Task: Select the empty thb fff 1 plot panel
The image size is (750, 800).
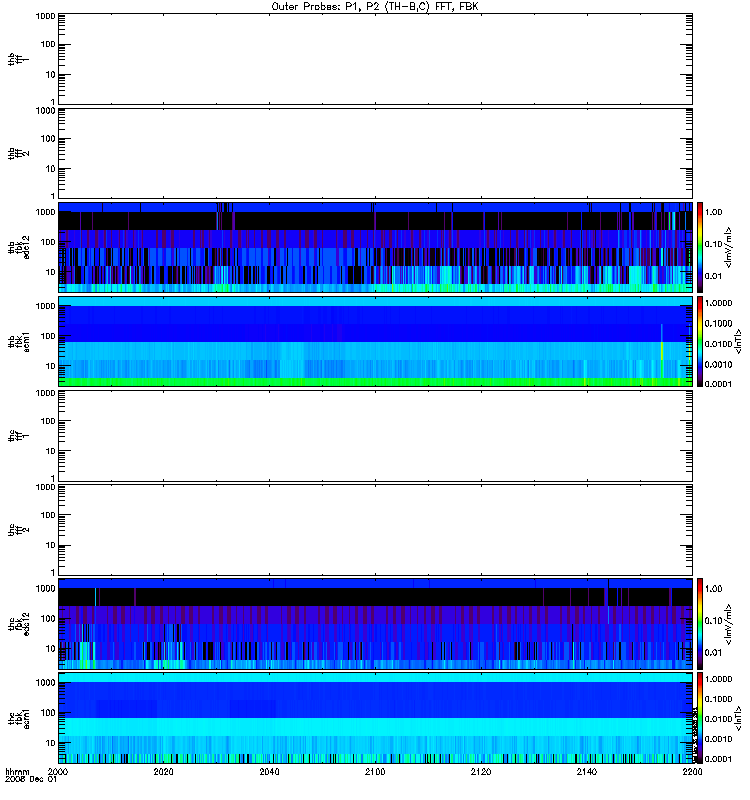Action: (375, 59)
